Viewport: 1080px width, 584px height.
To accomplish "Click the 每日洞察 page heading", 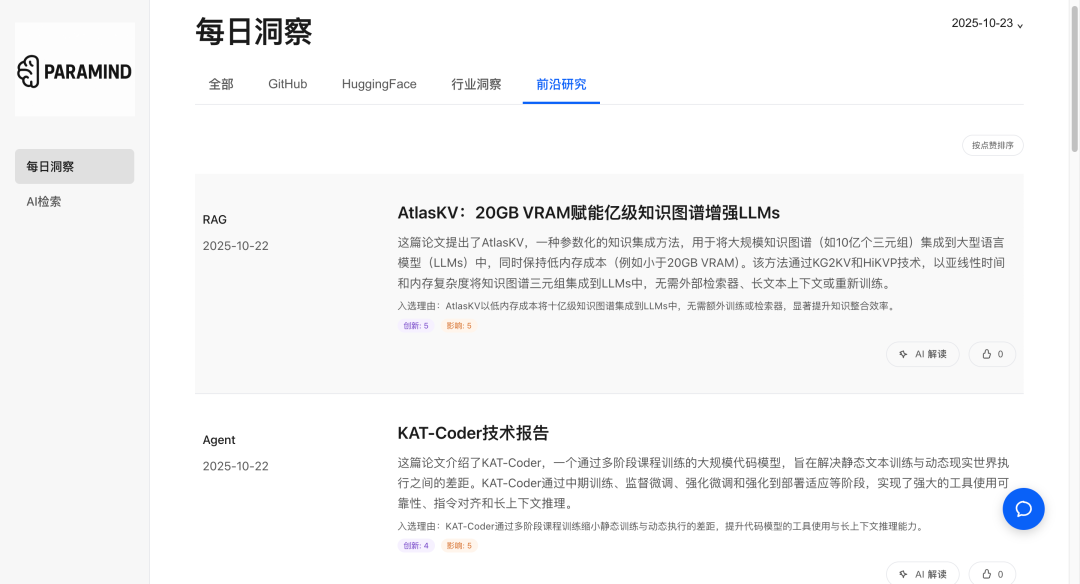I will (x=253, y=32).
